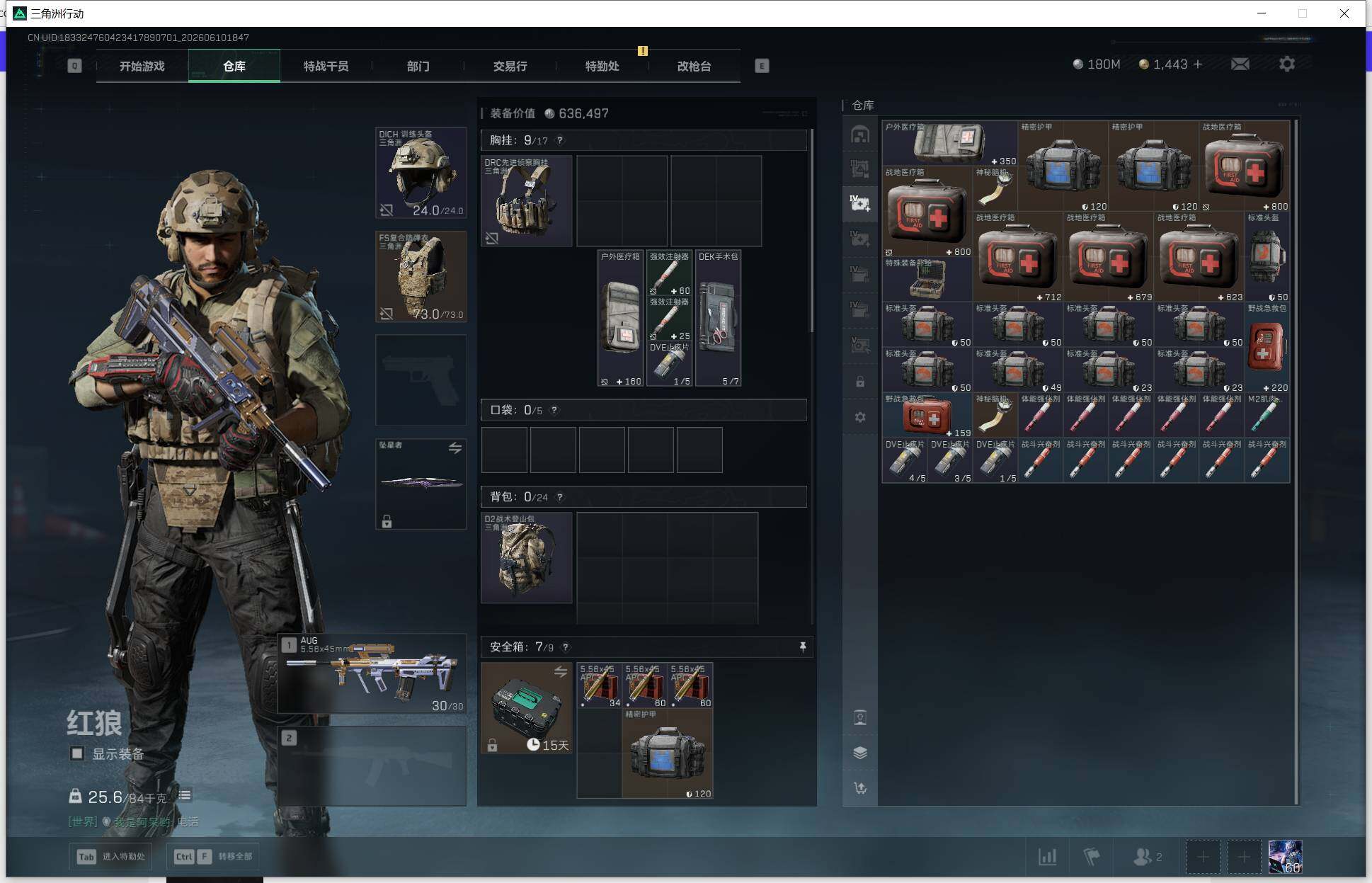Click the stacked layers sort icon

(860, 753)
